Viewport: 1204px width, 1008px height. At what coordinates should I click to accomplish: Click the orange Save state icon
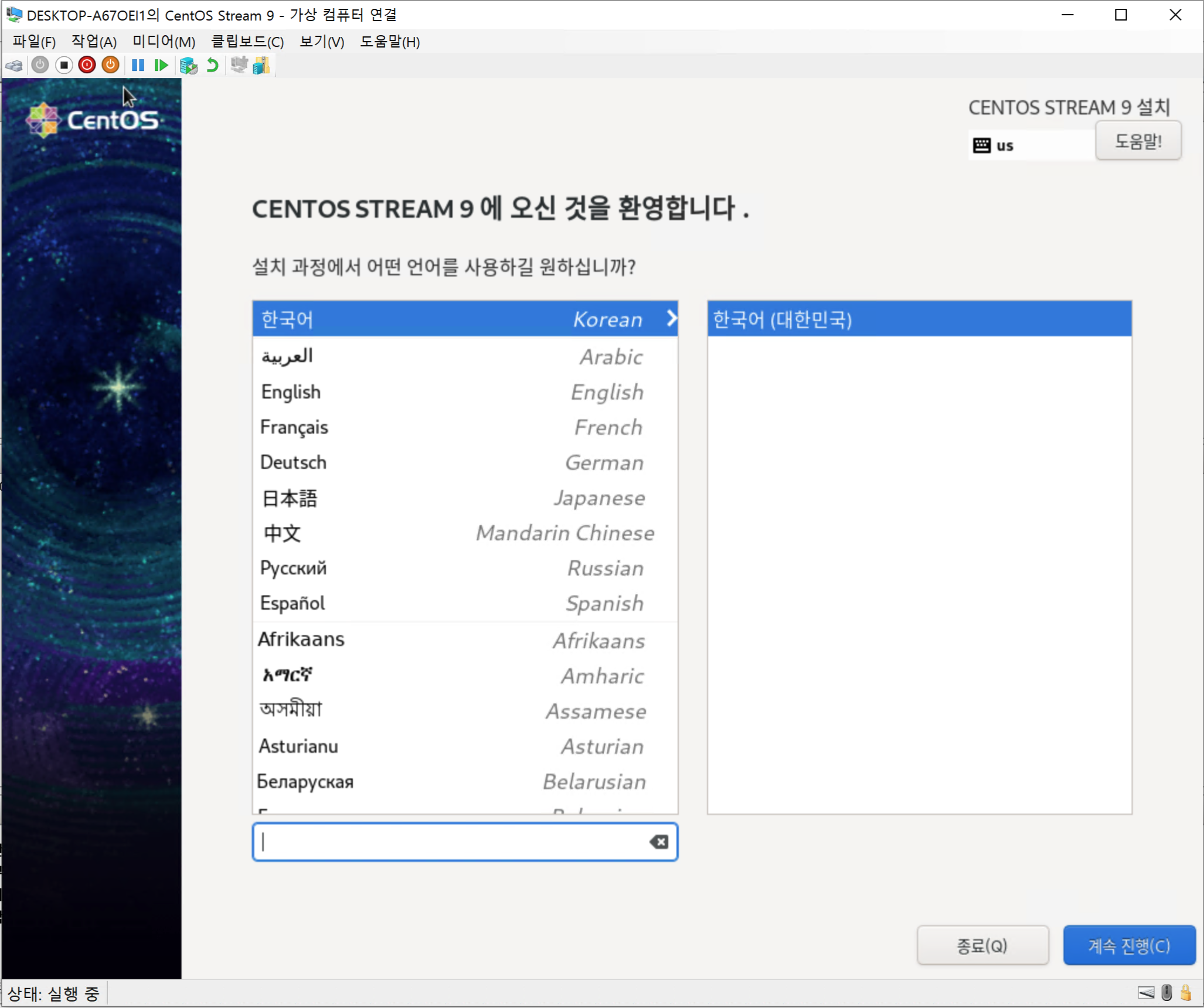pyautogui.click(x=110, y=65)
